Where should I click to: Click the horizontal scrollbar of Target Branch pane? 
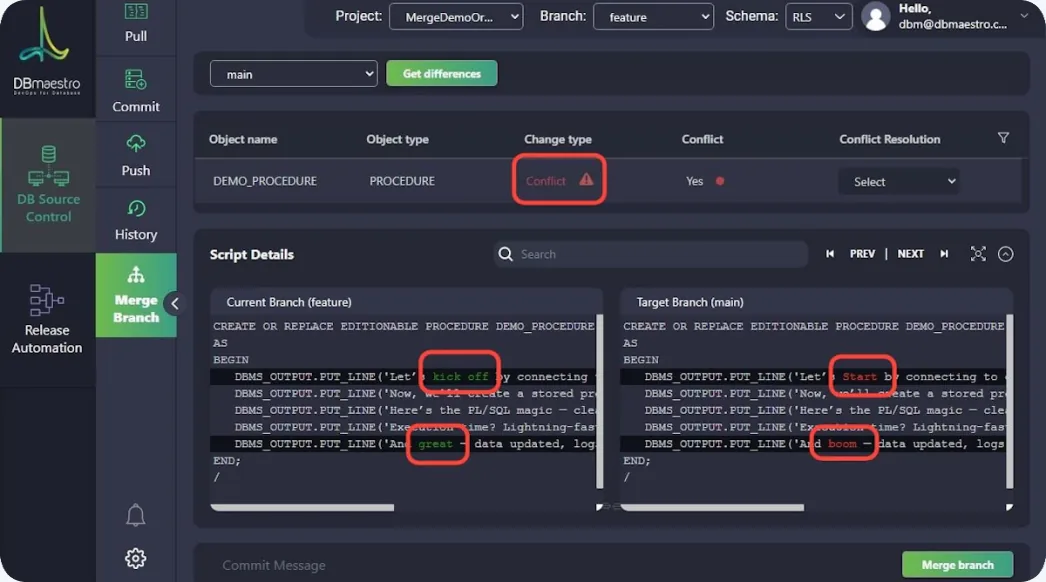pos(712,507)
